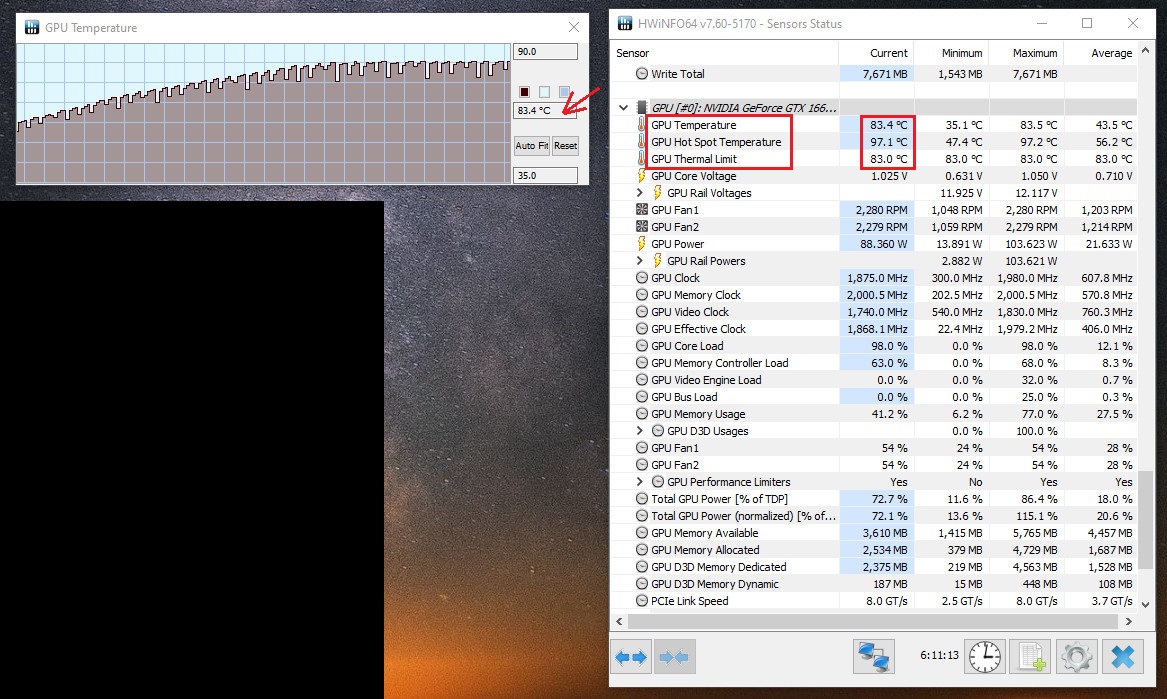
Task: Click the graph maximum value field 90.0
Action: pos(545,51)
